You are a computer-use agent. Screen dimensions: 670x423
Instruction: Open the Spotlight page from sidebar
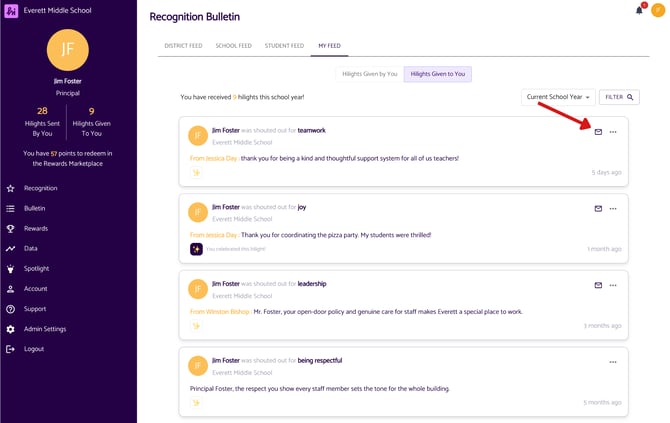[36, 269]
